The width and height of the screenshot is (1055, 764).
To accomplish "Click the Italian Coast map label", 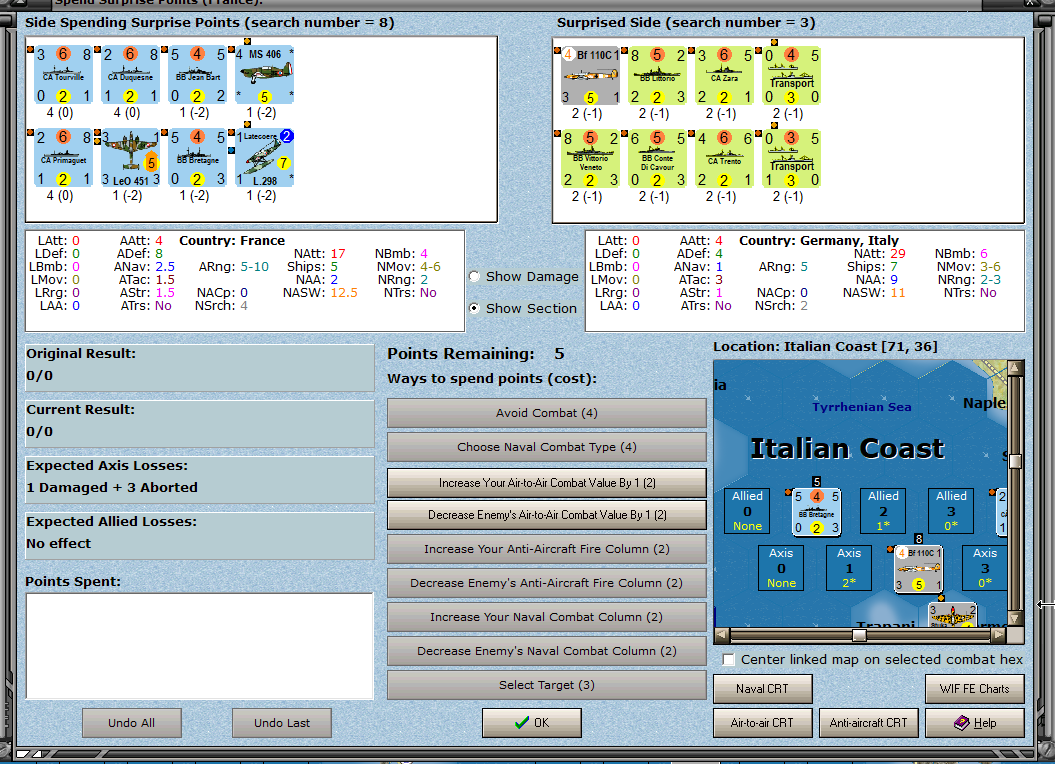I will click(x=847, y=449).
